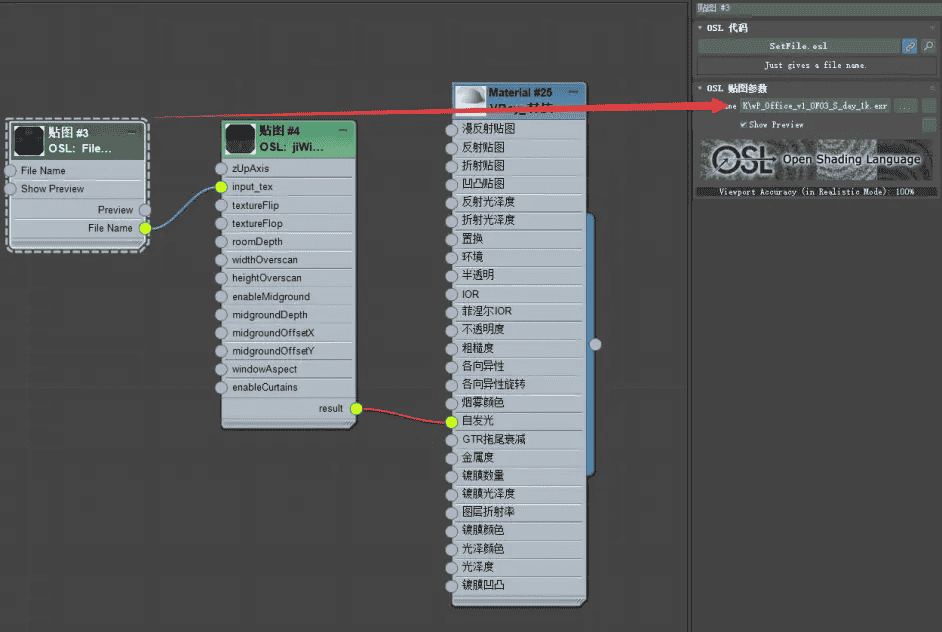The image size is (942, 632).
Task: Click the magnifier icon in OSL code panel
Action: pyautogui.click(x=928, y=46)
